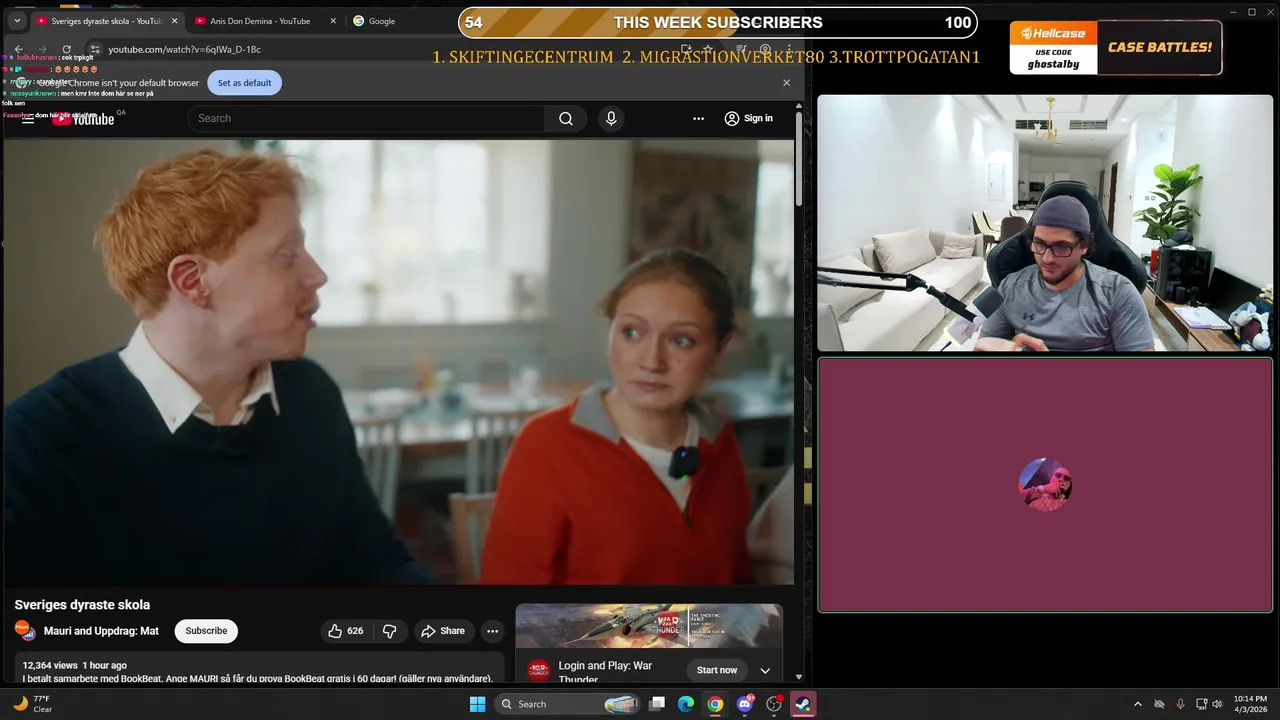This screenshot has width=1280, height=720.
Task: Close the Sveriges dyraste skola tab
Action: [173, 21]
